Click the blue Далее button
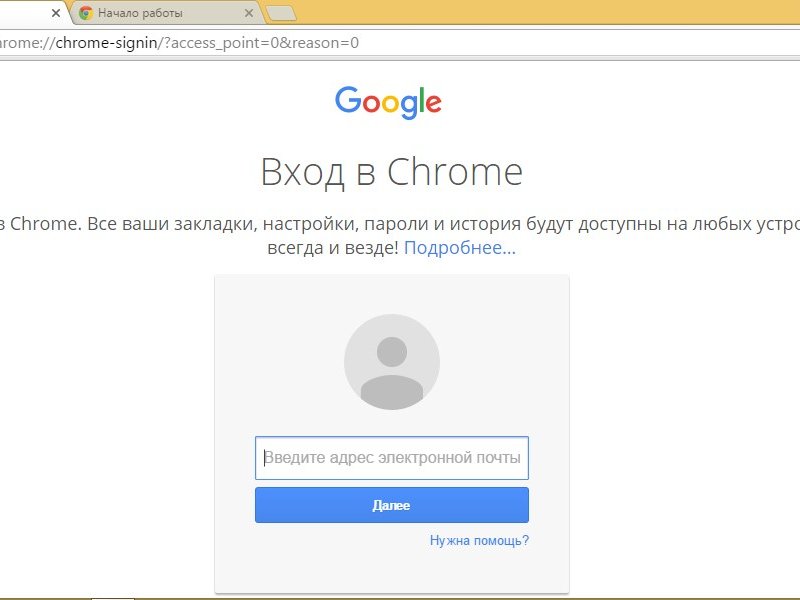The height and width of the screenshot is (600, 800). point(391,505)
